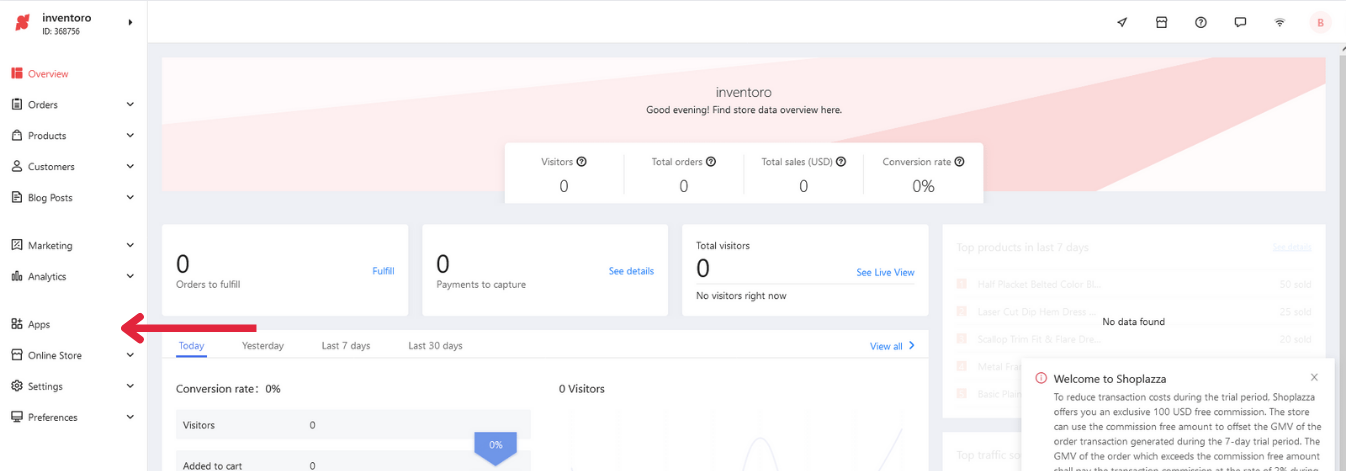The height and width of the screenshot is (471, 1346).
Task: Open the chat message icon
Action: click(x=1240, y=22)
